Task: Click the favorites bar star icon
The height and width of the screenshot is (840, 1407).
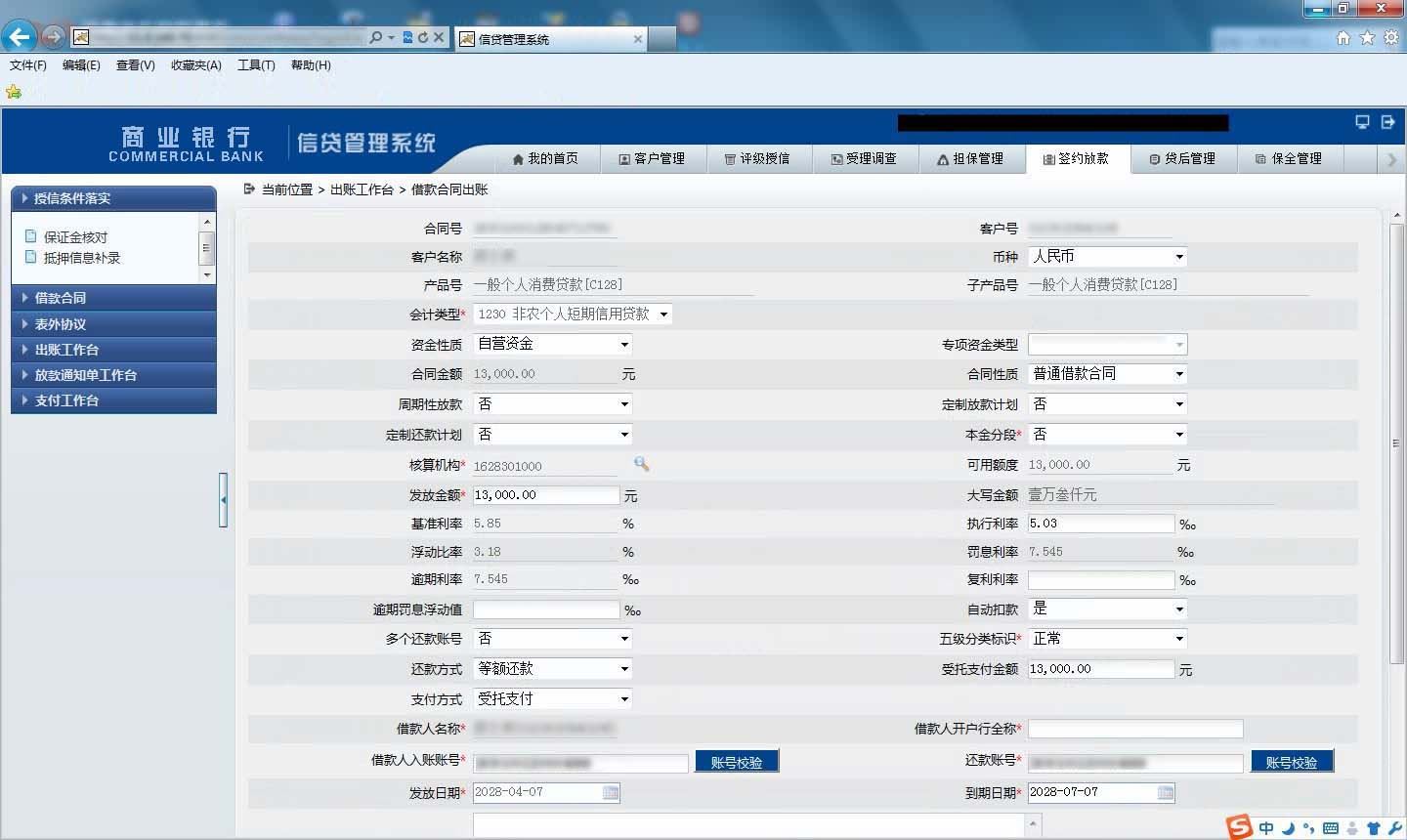Action: tap(14, 92)
